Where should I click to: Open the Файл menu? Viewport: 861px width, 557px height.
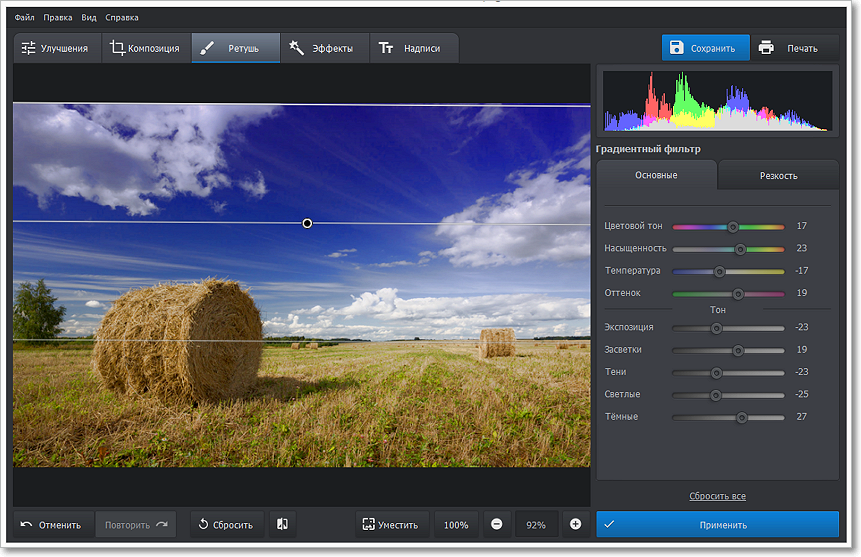tap(25, 17)
